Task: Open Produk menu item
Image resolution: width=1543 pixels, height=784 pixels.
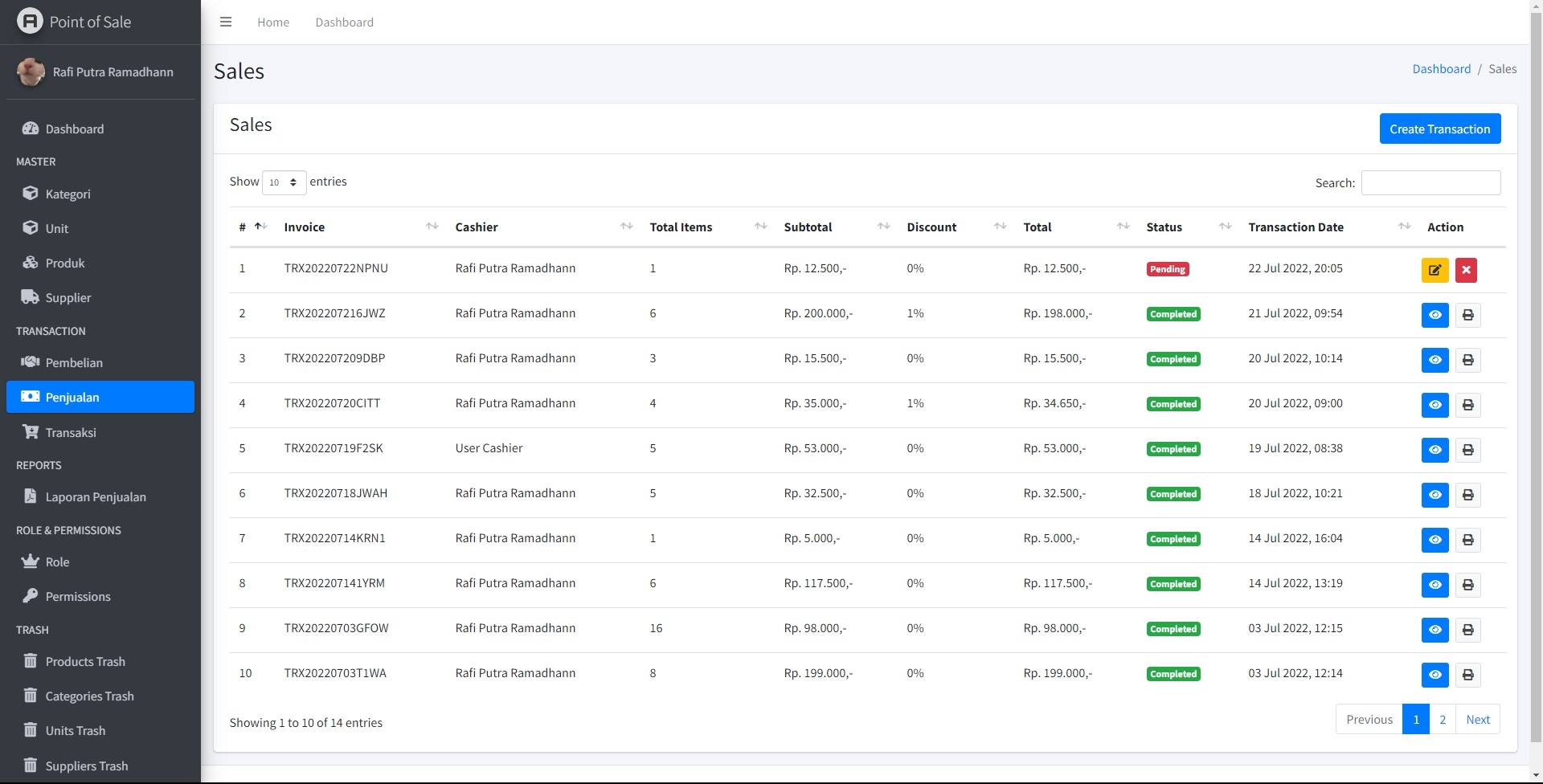Action: (x=100, y=263)
